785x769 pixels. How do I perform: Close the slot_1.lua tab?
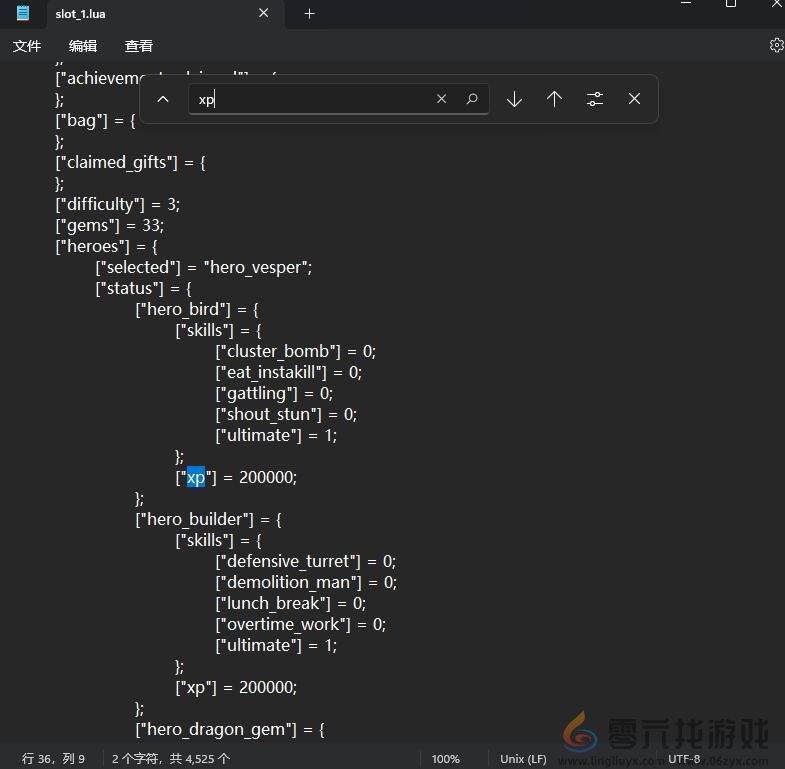[x=264, y=14]
